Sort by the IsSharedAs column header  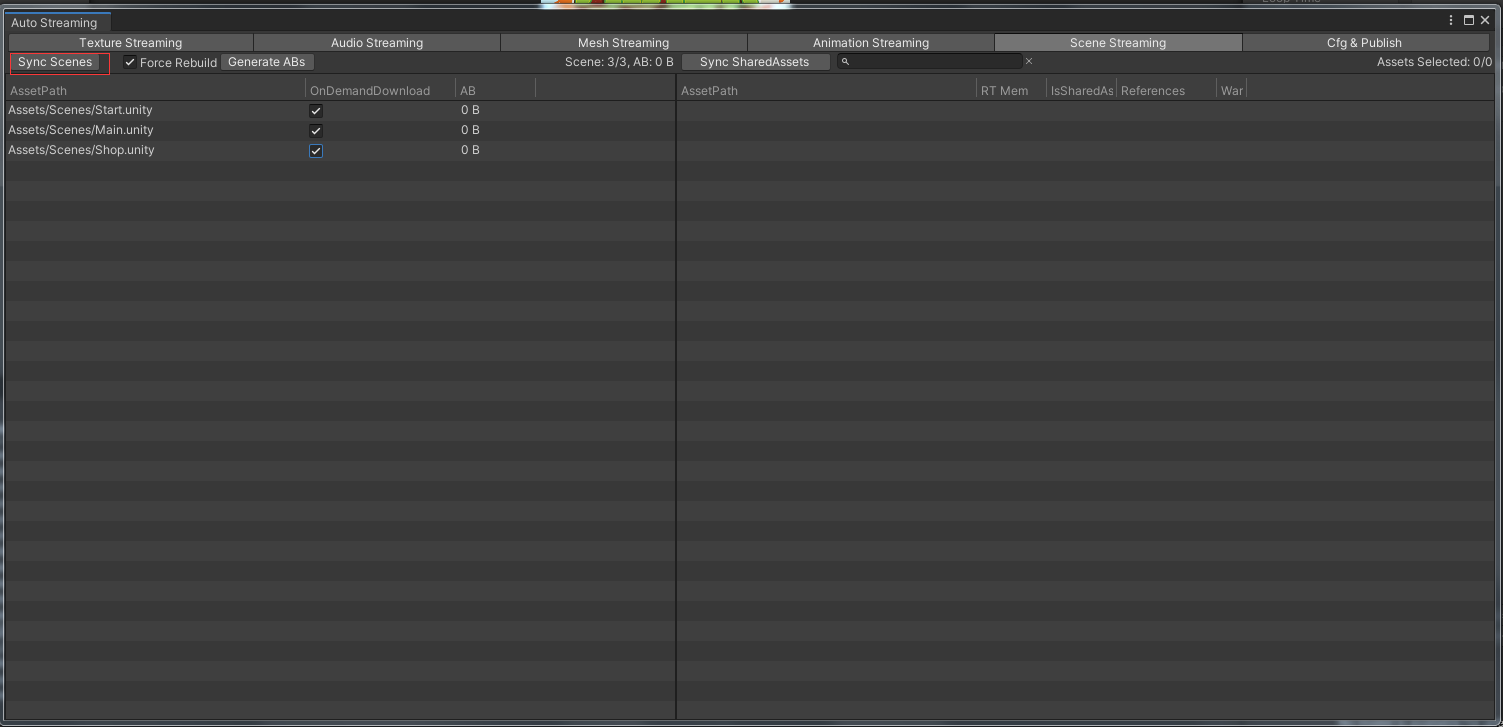coord(1081,90)
